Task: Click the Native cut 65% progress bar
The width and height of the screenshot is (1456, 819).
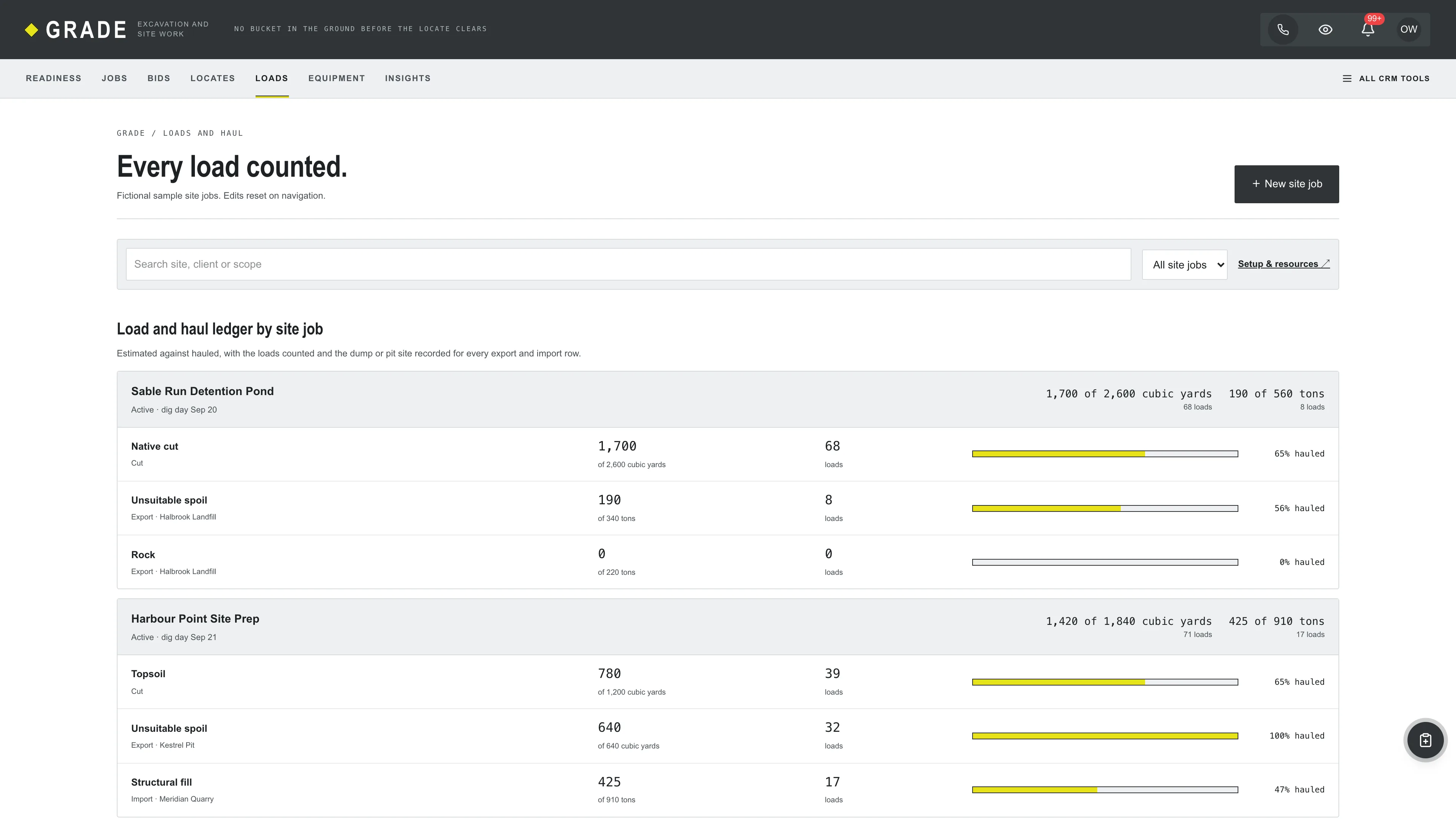Action: pyautogui.click(x=1105, y=454)
